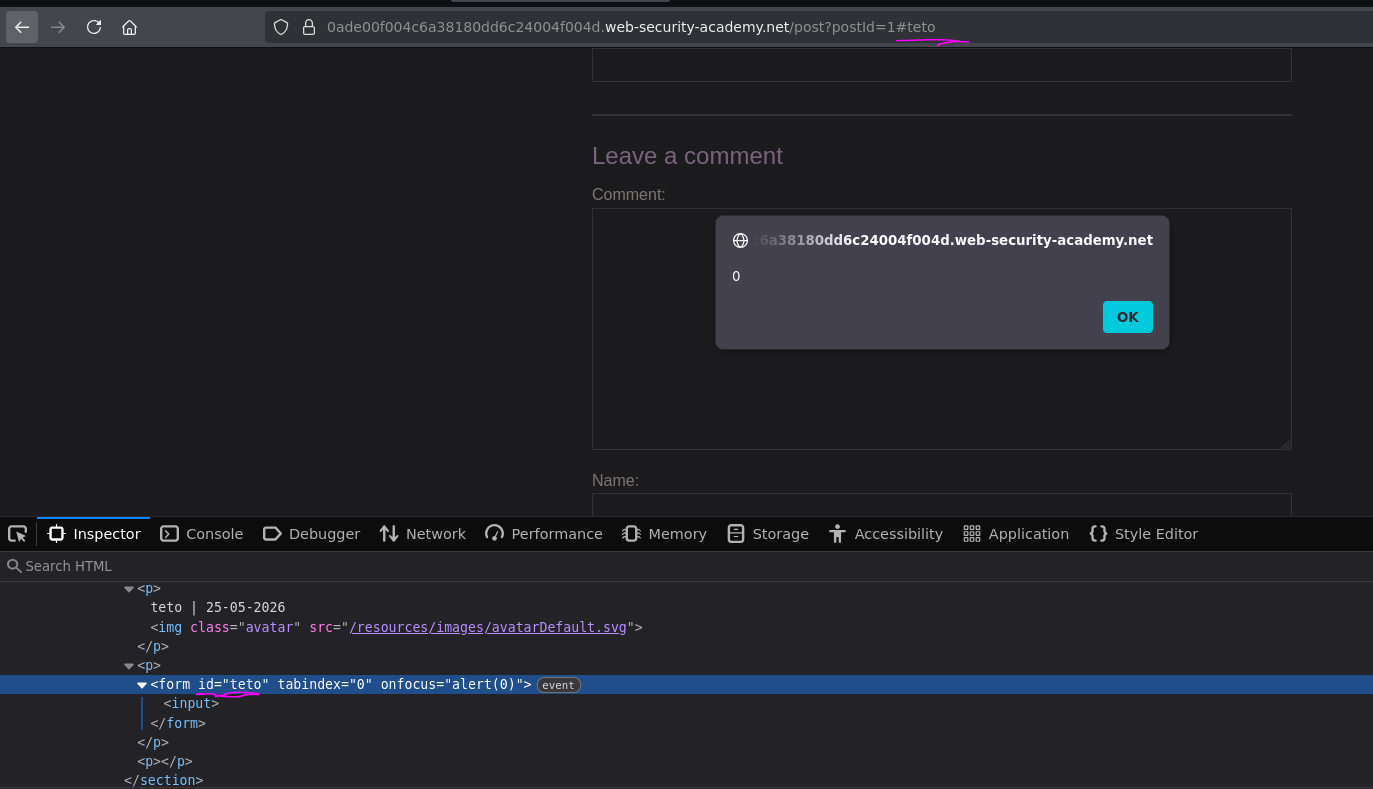Select the empty p element row
Screen dimensions: 1373x789
(x=686, y=761)
